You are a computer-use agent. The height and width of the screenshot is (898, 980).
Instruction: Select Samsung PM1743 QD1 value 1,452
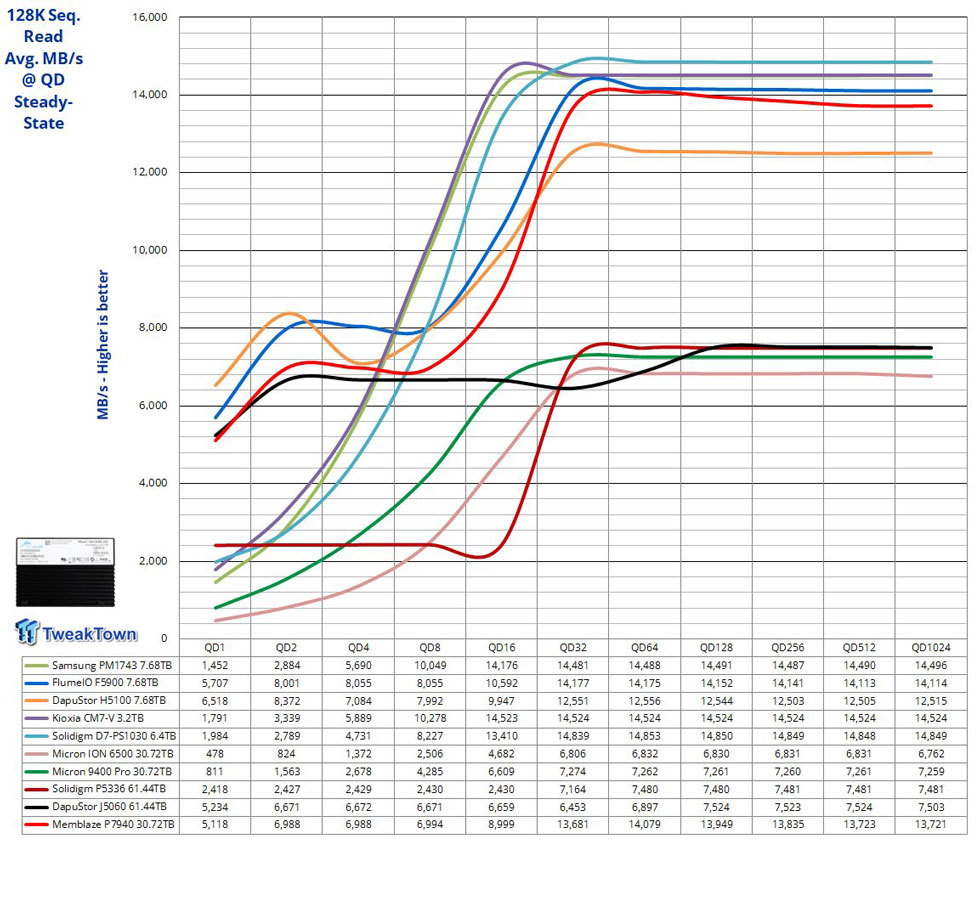214,666
